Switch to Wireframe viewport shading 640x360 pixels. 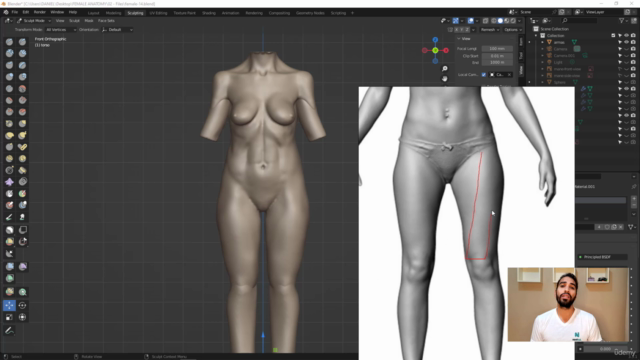coord(494,21)
